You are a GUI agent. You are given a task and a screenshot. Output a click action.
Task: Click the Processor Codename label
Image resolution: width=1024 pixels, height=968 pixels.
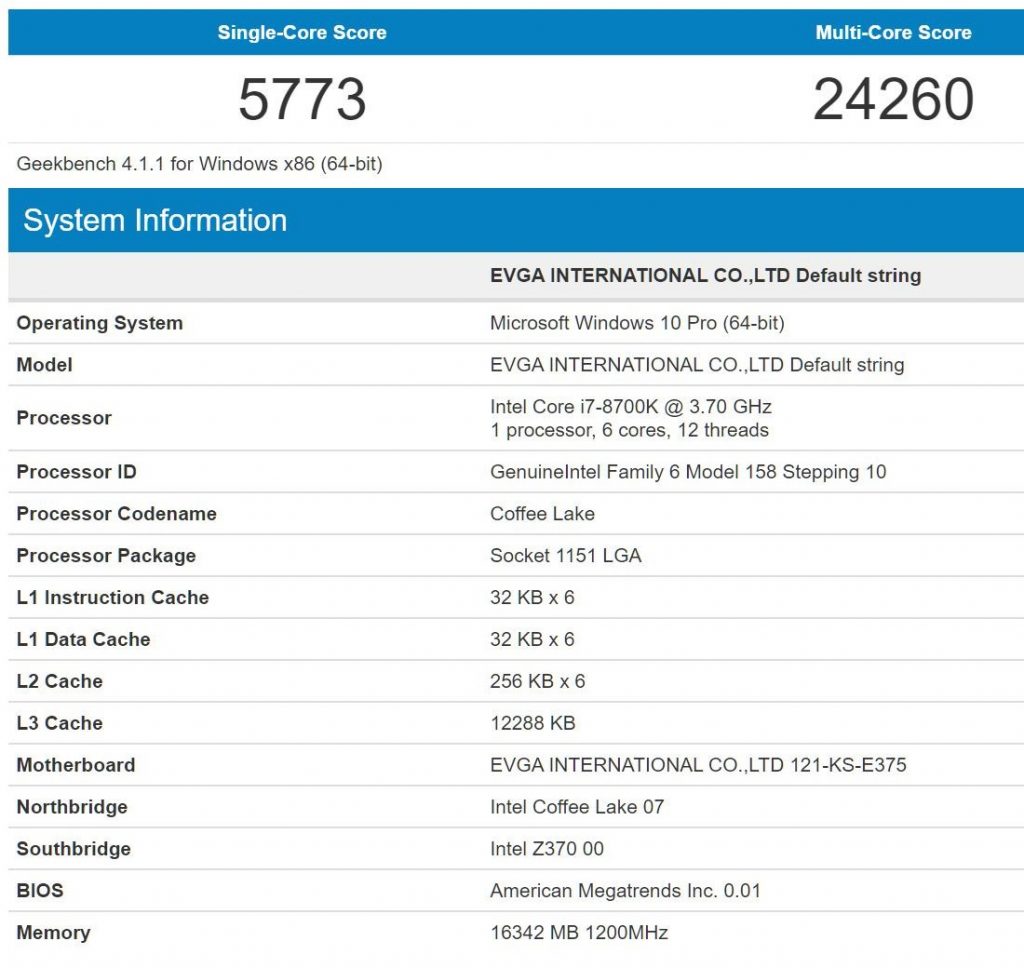tap(116, 513)
